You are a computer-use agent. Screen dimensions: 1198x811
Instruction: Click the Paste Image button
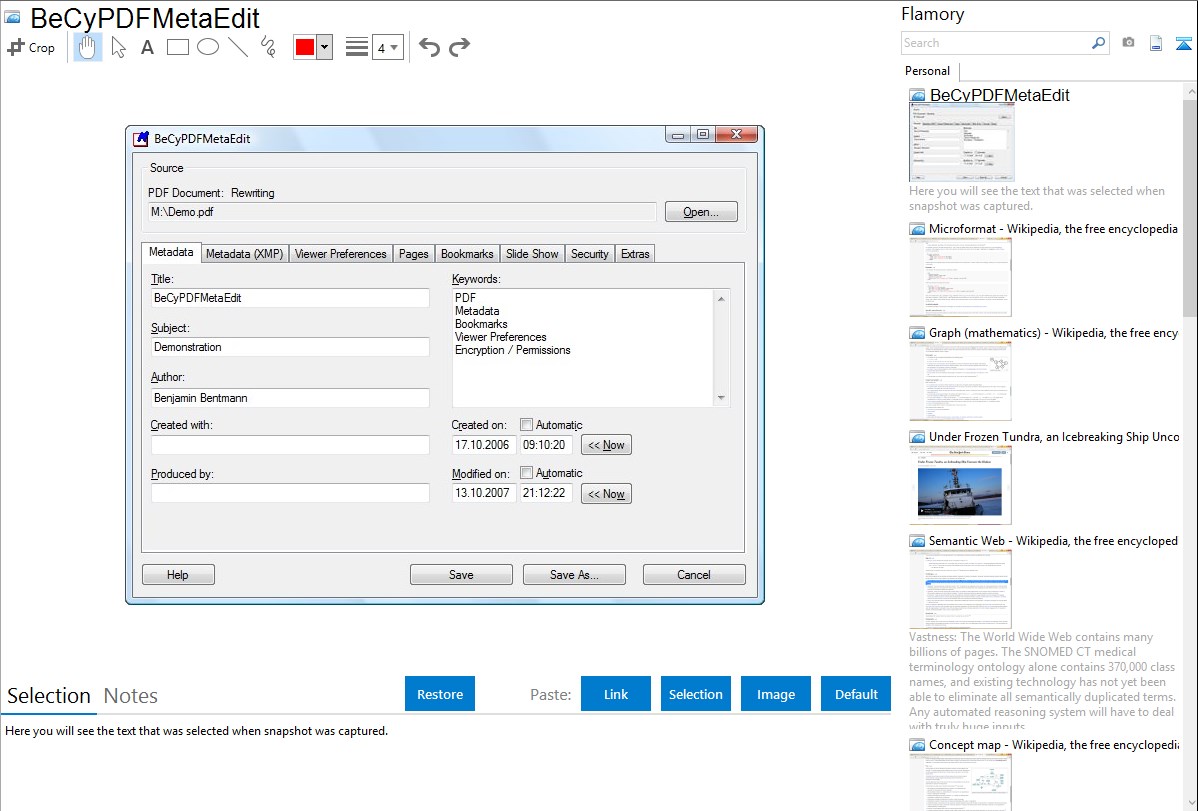click(x=775, y=694)
